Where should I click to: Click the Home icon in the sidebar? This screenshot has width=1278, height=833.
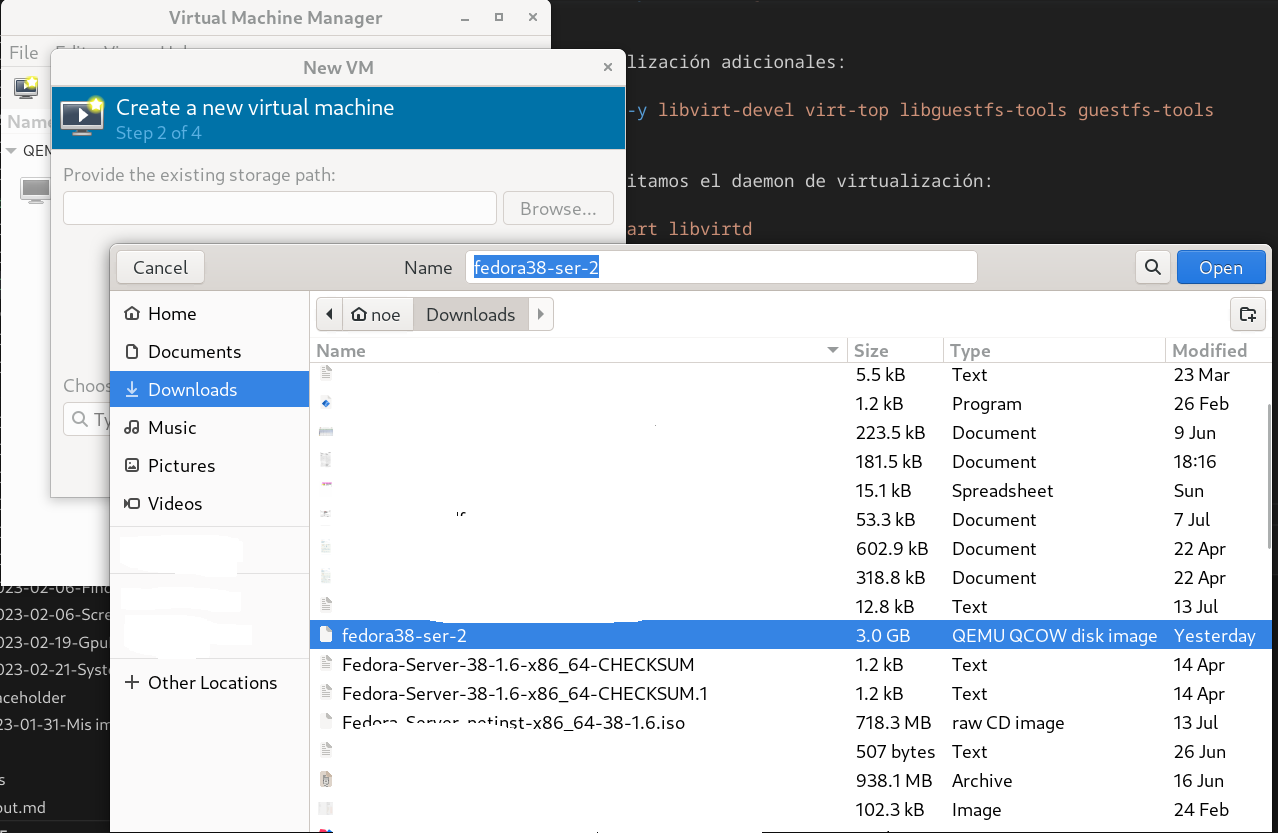click(132, 314)
